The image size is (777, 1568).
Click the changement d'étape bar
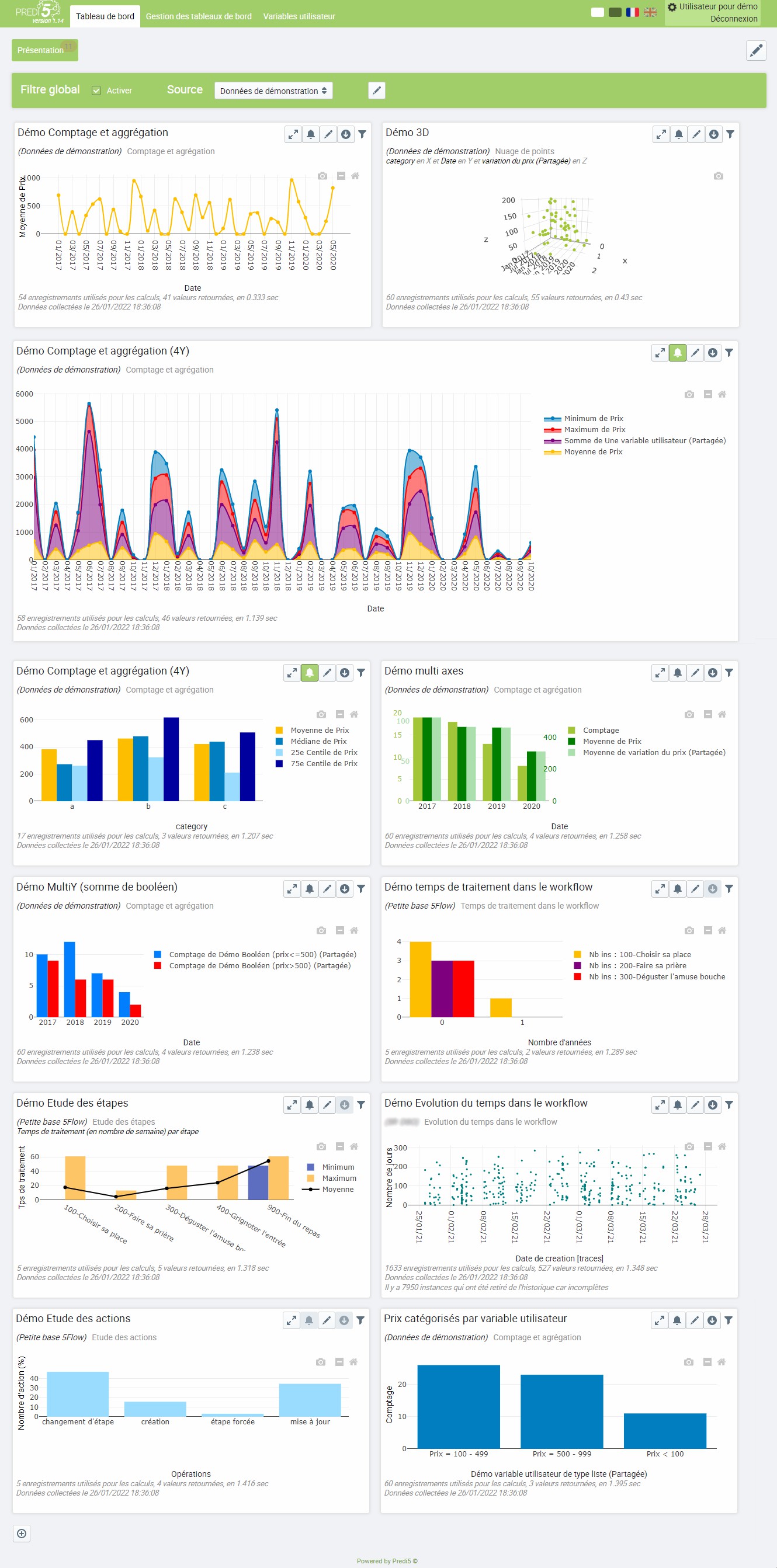pyautogui.click(x=78, y=1393)
